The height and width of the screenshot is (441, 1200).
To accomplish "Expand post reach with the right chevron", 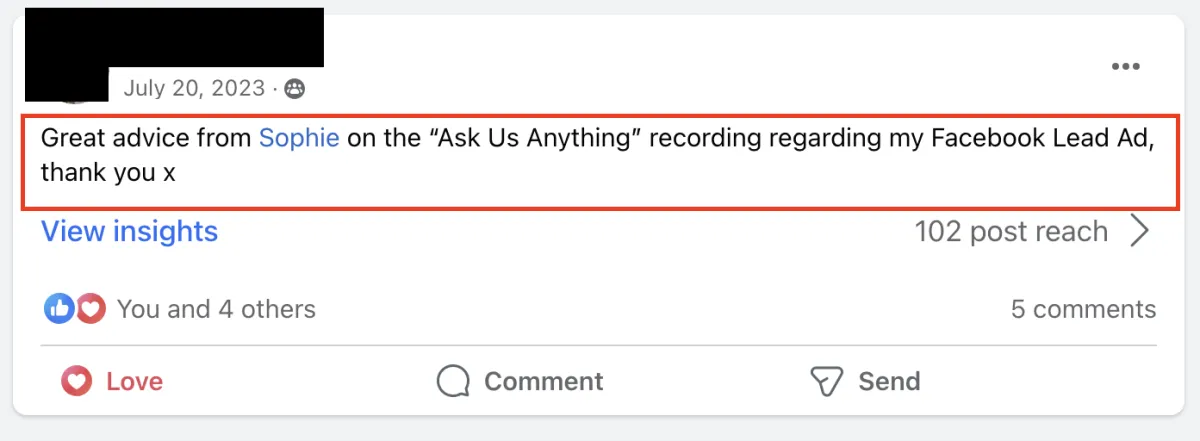I will [x=1139, y=232].
